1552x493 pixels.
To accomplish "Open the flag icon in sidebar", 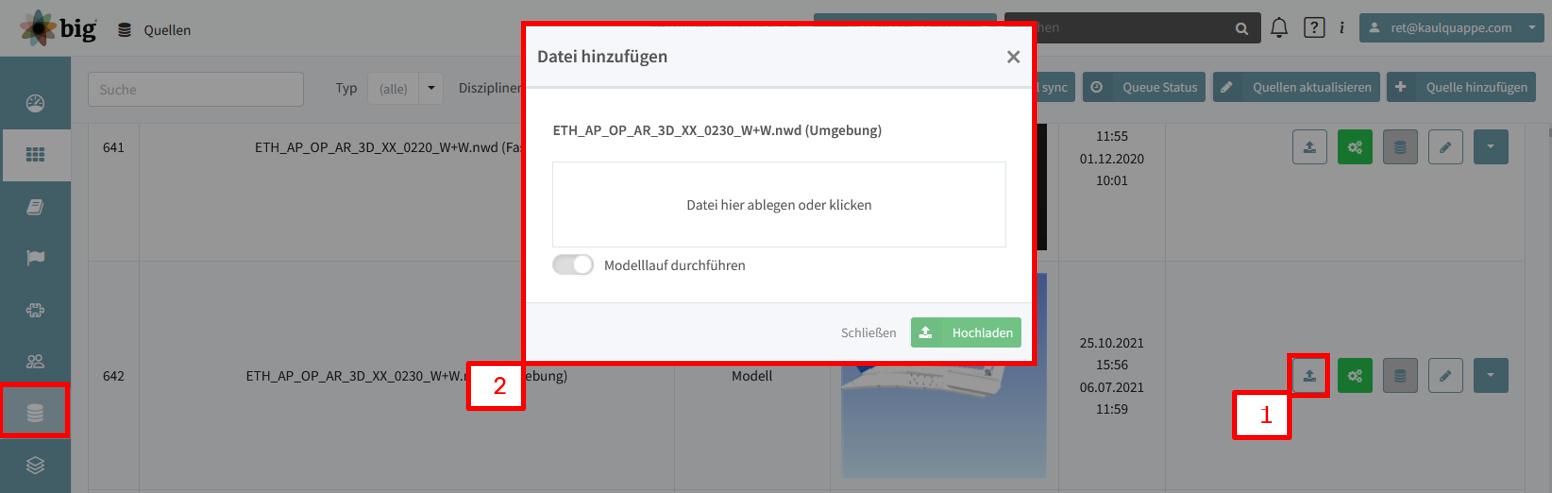I will (x=36, y=258).
